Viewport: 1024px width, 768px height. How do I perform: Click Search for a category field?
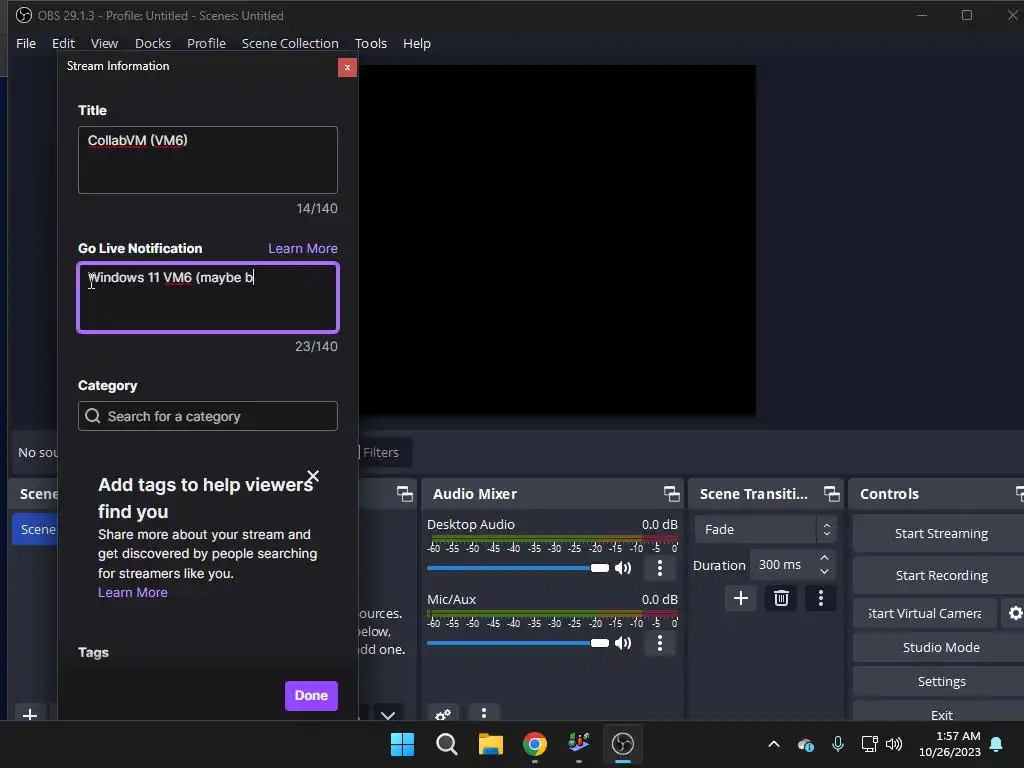[x=208, y=416]
